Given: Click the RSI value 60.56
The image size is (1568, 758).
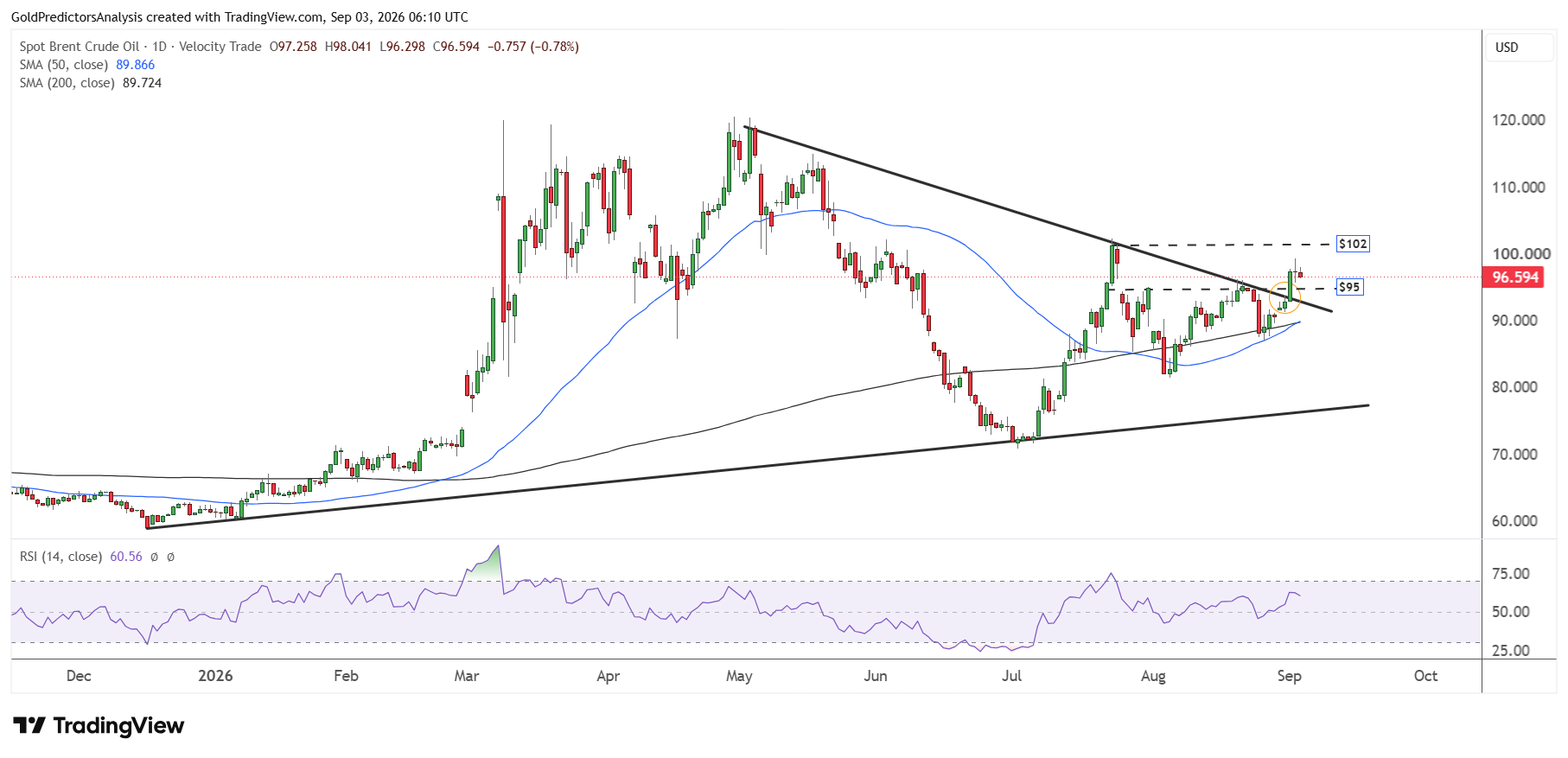Looking at the screenshot, I should click(126, 557).
